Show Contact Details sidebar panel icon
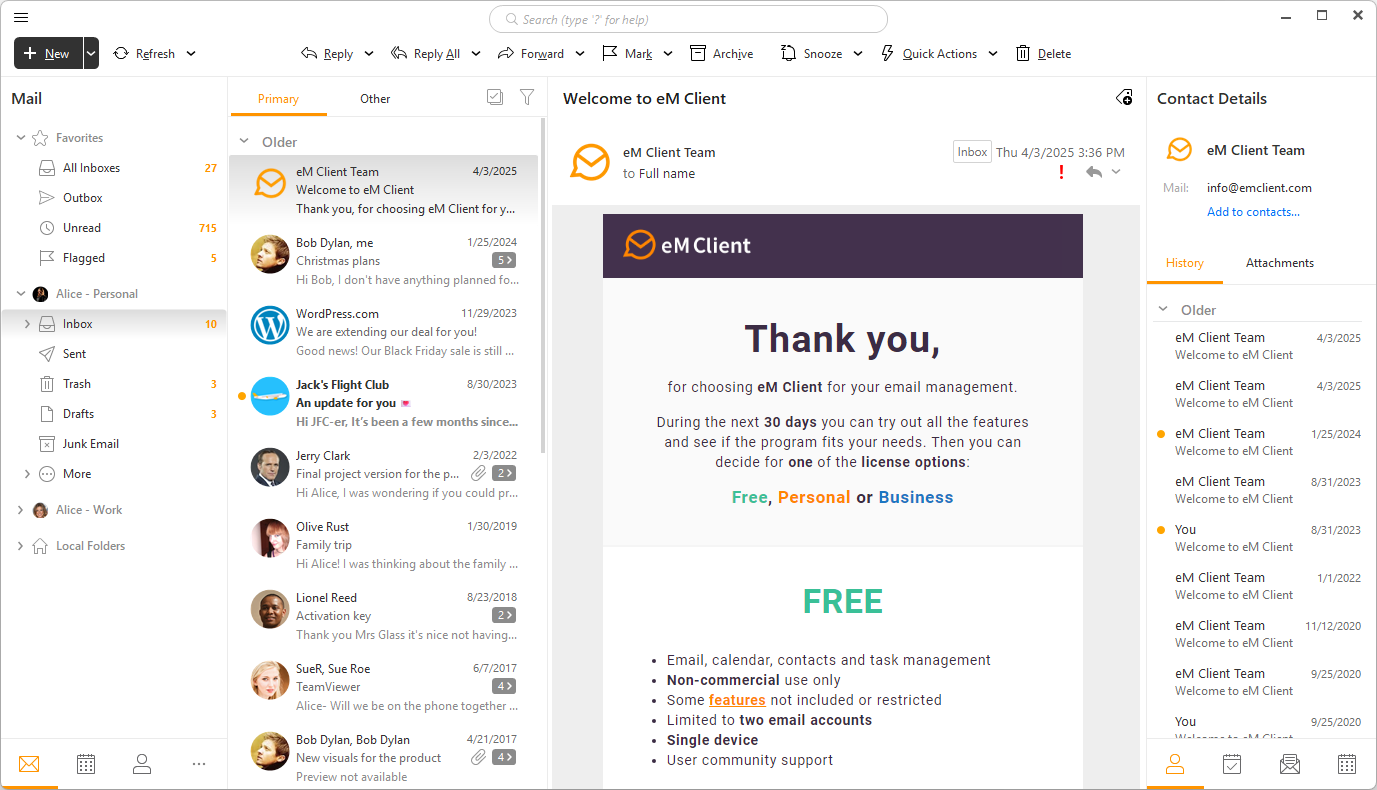Viewport: 1377px width, 790px height. [x=1175, y=764]
